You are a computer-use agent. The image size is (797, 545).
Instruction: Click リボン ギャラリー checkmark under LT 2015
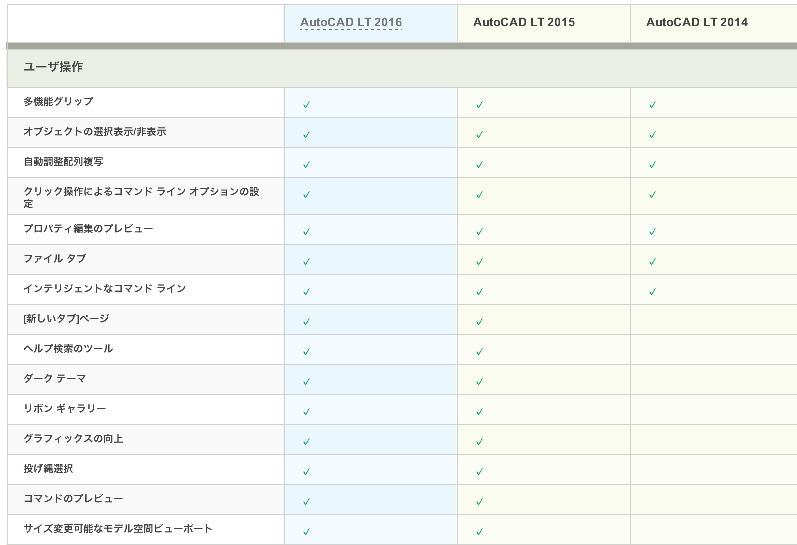(479, 412)
